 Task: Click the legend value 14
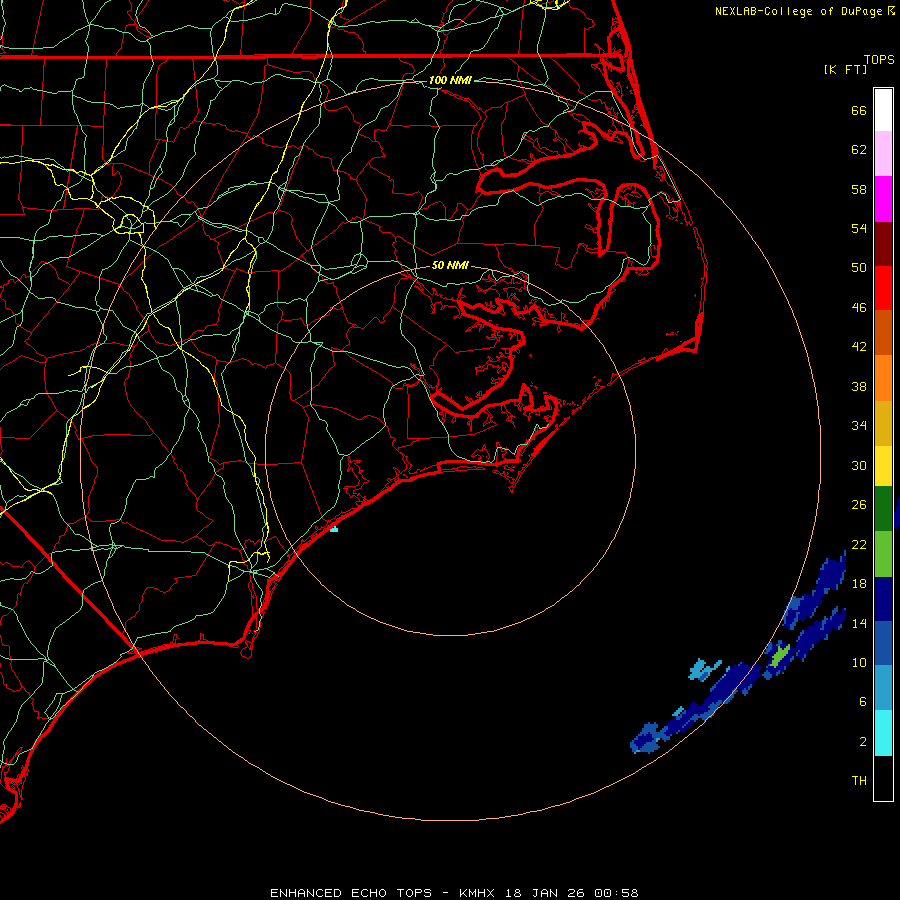point(859,623)
